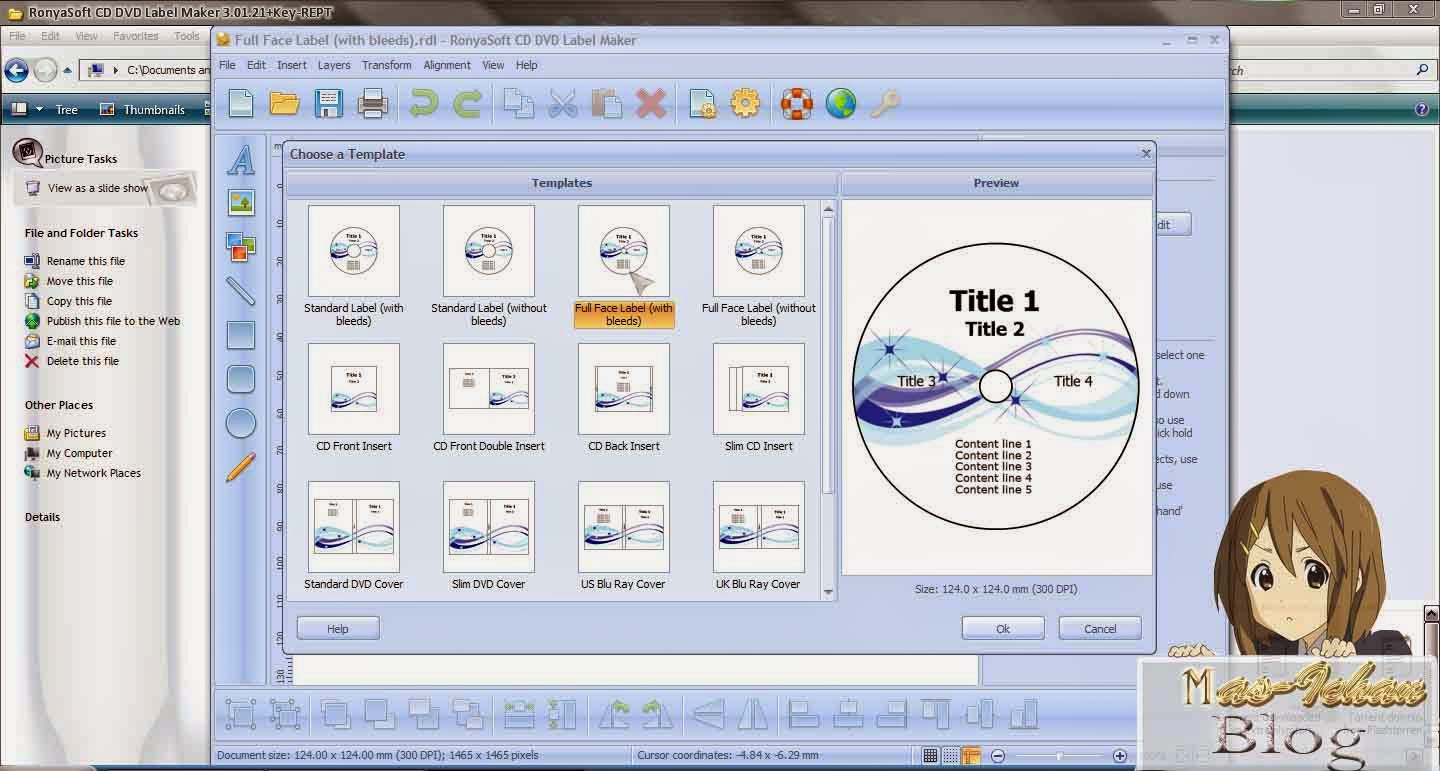Viewport: 1440px width, 771px height.
Task: Click the Zoom out minus button
Action: pyautogui.click(x=998, y=756)
